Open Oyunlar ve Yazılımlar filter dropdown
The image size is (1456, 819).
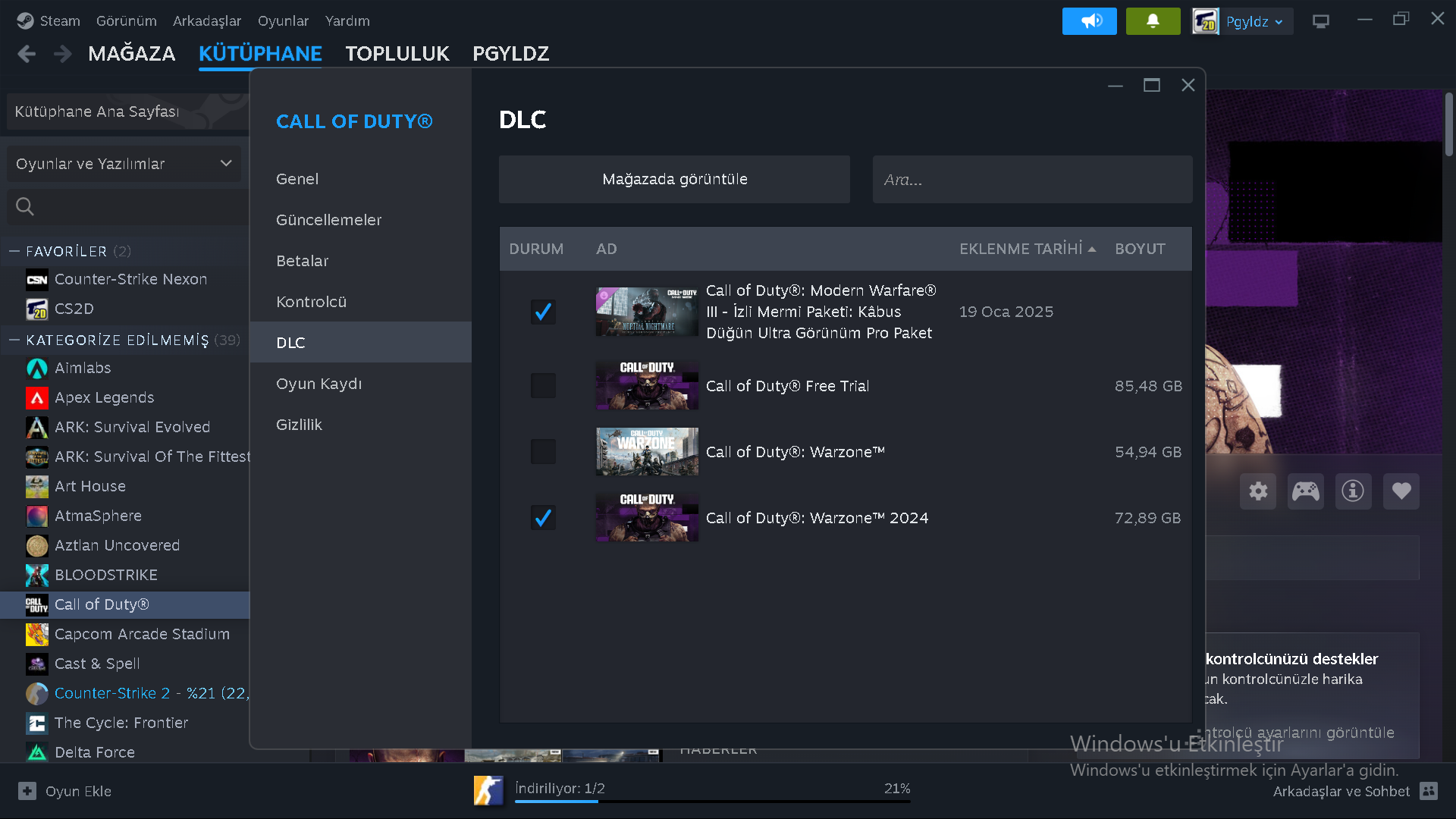124,164
